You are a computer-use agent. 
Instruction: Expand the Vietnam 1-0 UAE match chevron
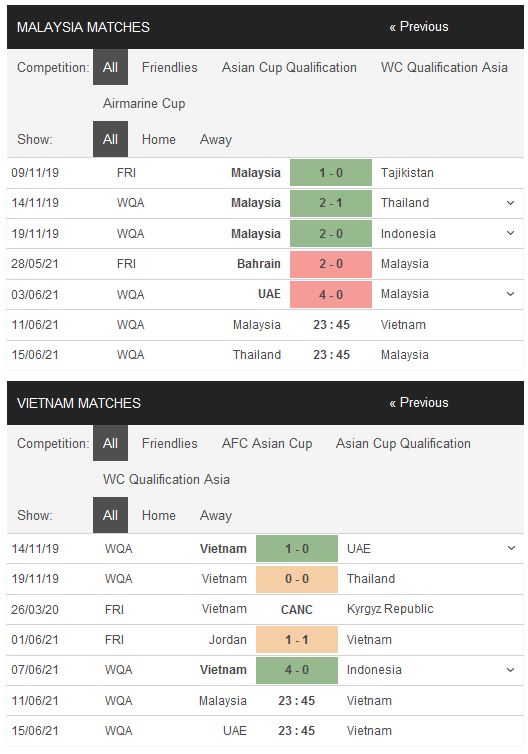511,548
